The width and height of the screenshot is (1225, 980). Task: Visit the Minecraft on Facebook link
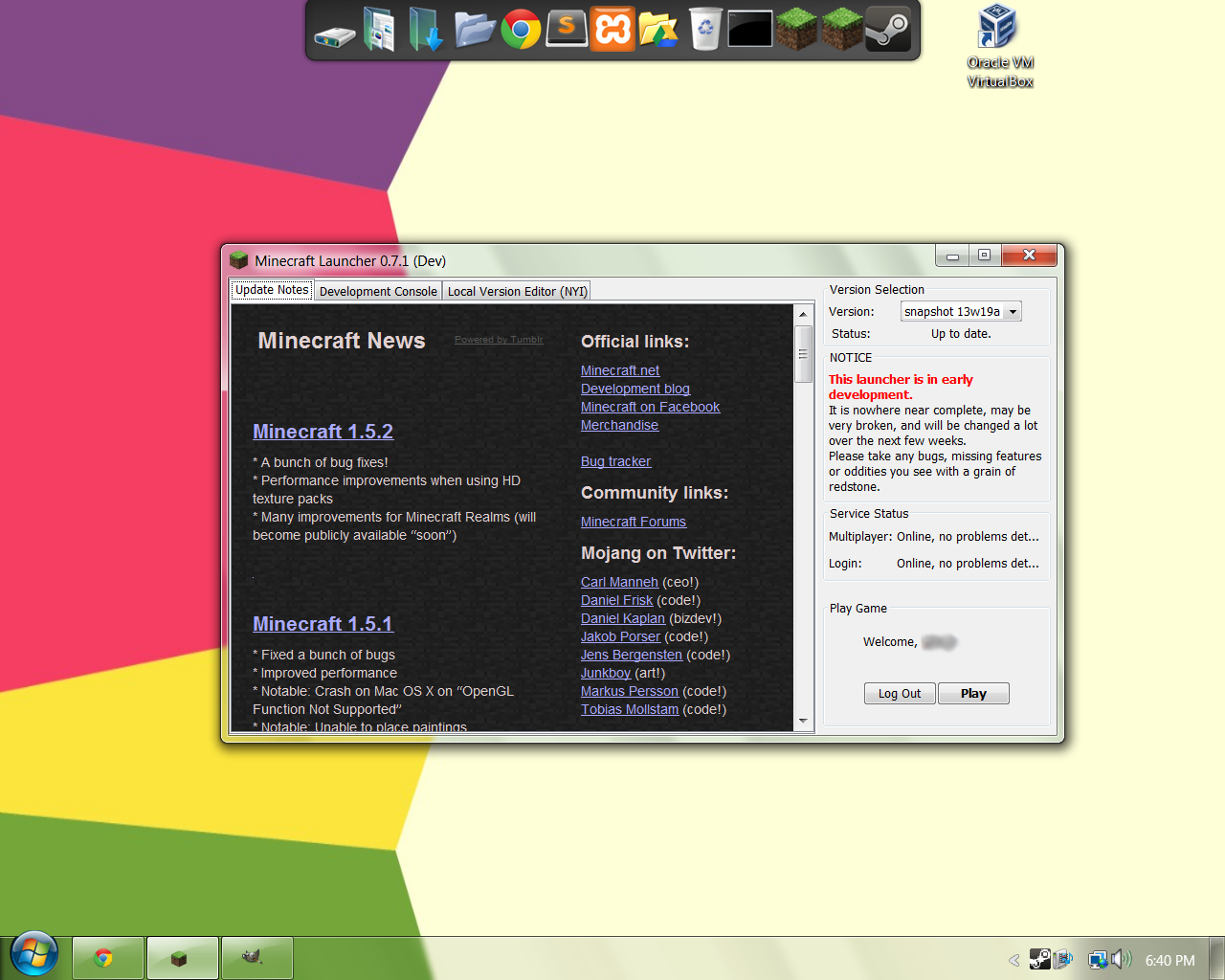(x=651, y=407)
